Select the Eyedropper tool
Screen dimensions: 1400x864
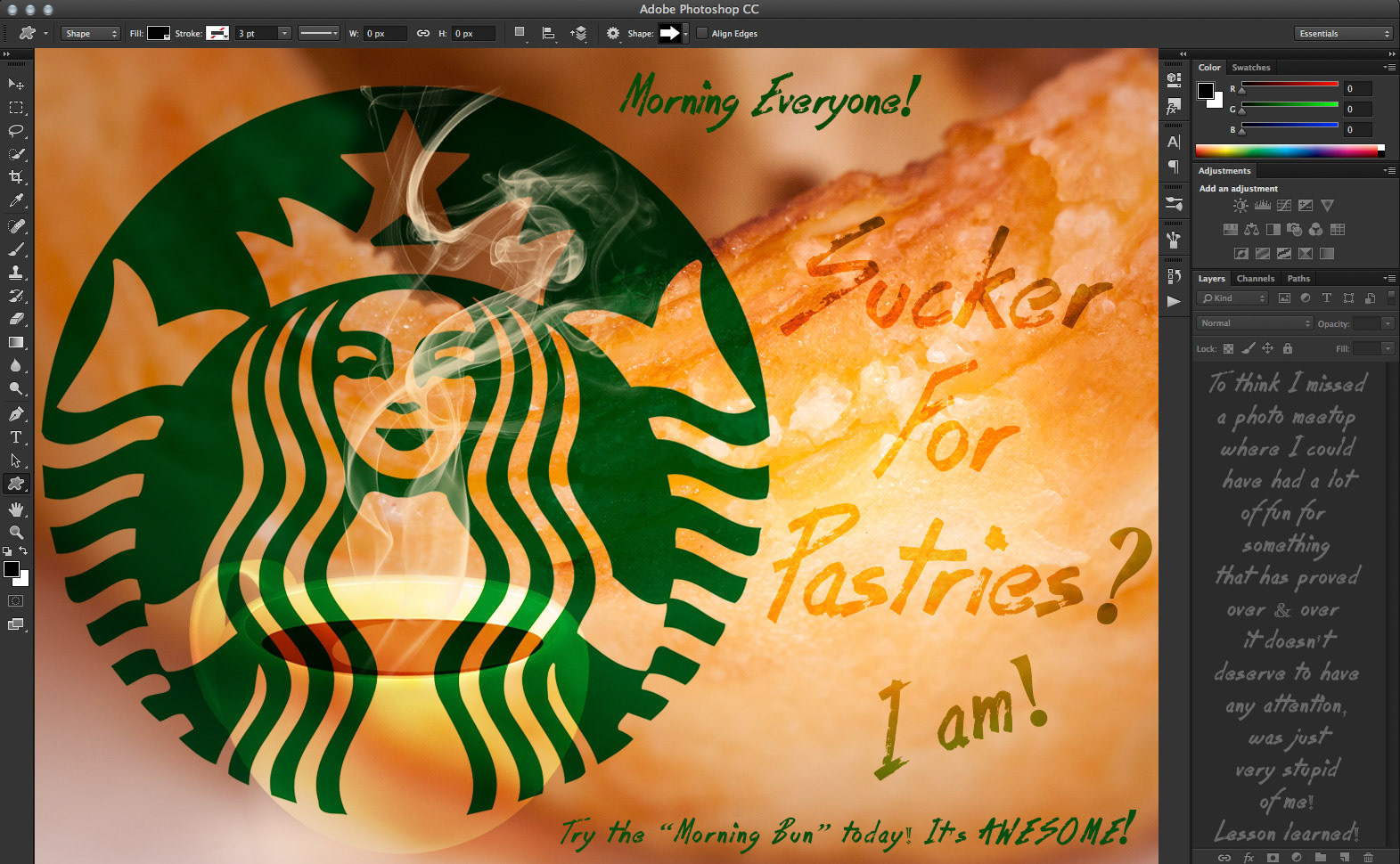point(16,201)
